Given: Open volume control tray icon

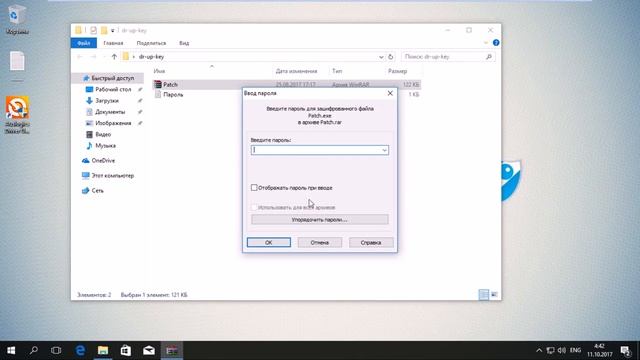Looking at the screenshot, I should pos(562,350).
